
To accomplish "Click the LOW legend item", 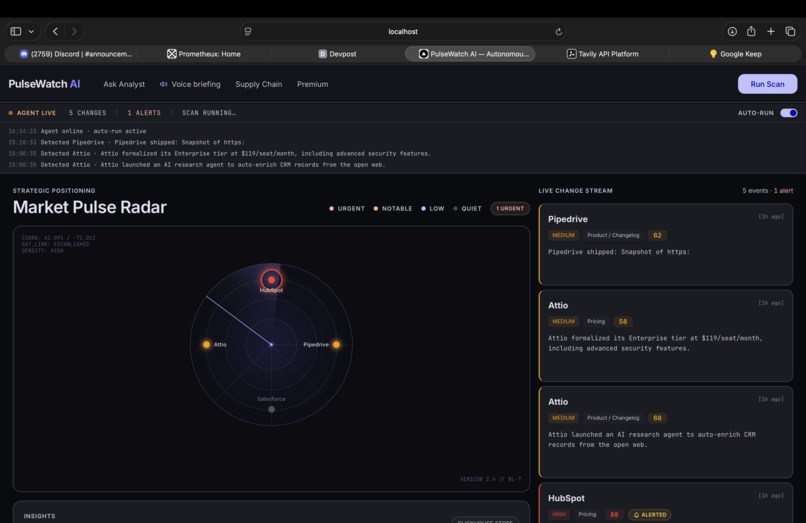I will pos(432,209).
